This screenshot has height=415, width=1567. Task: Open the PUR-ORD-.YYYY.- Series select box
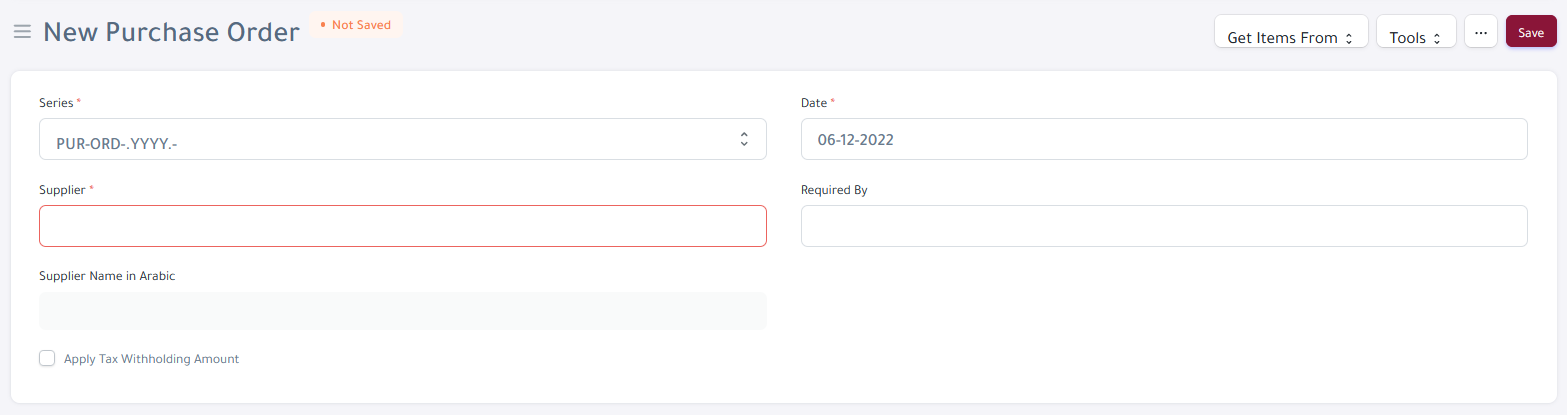point(403,139)
